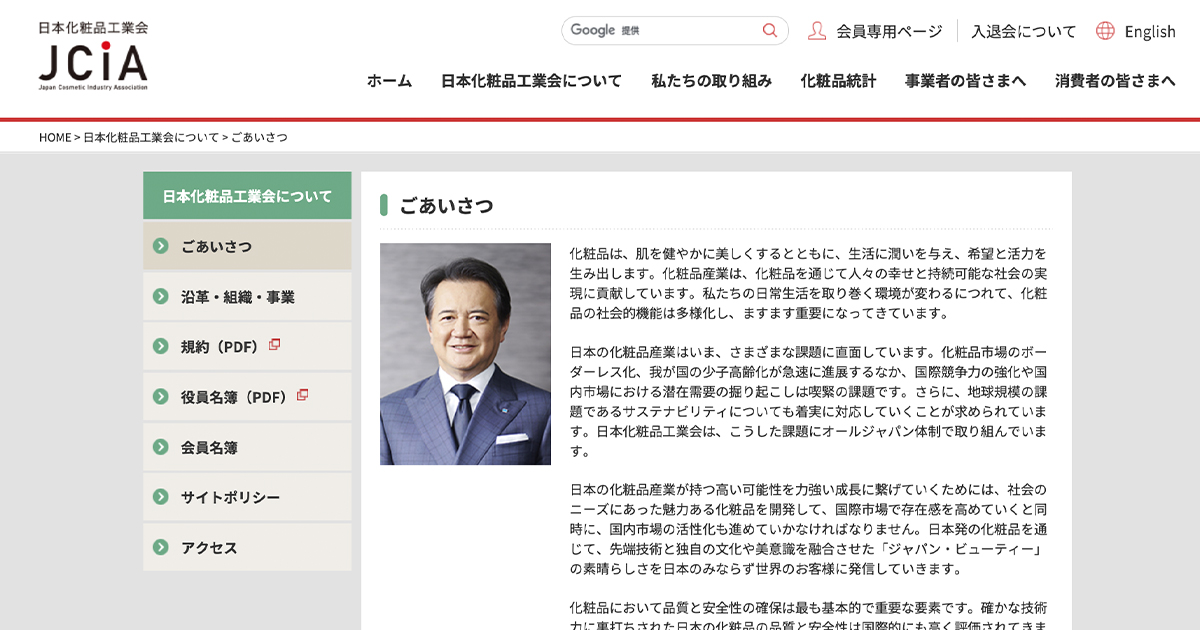Open 沿革・組織・事業 in the sidebar

coord(237,297)
